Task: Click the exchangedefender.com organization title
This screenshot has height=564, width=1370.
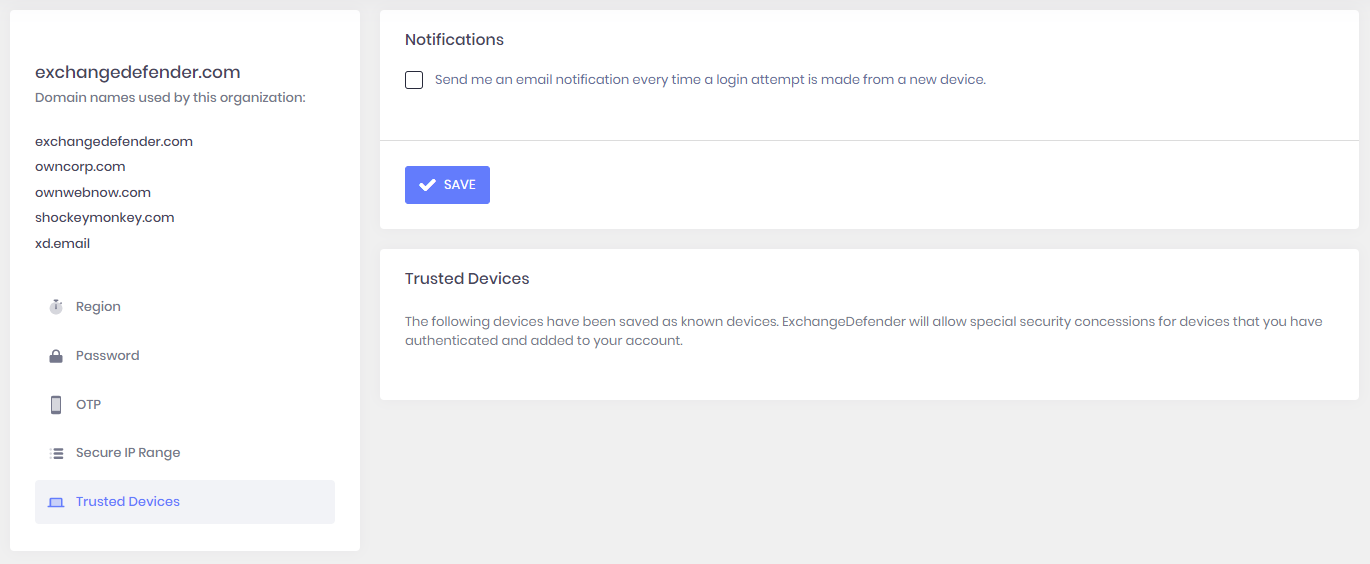Action: [x=137, y=72]
